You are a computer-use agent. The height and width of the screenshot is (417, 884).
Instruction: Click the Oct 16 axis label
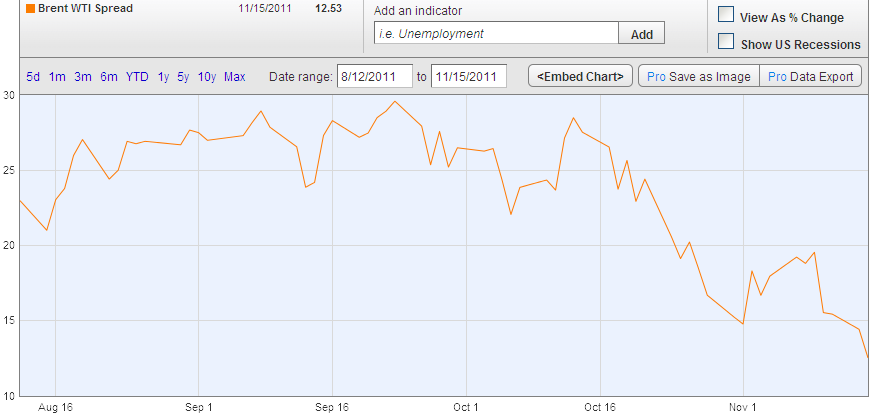(600, 407)
